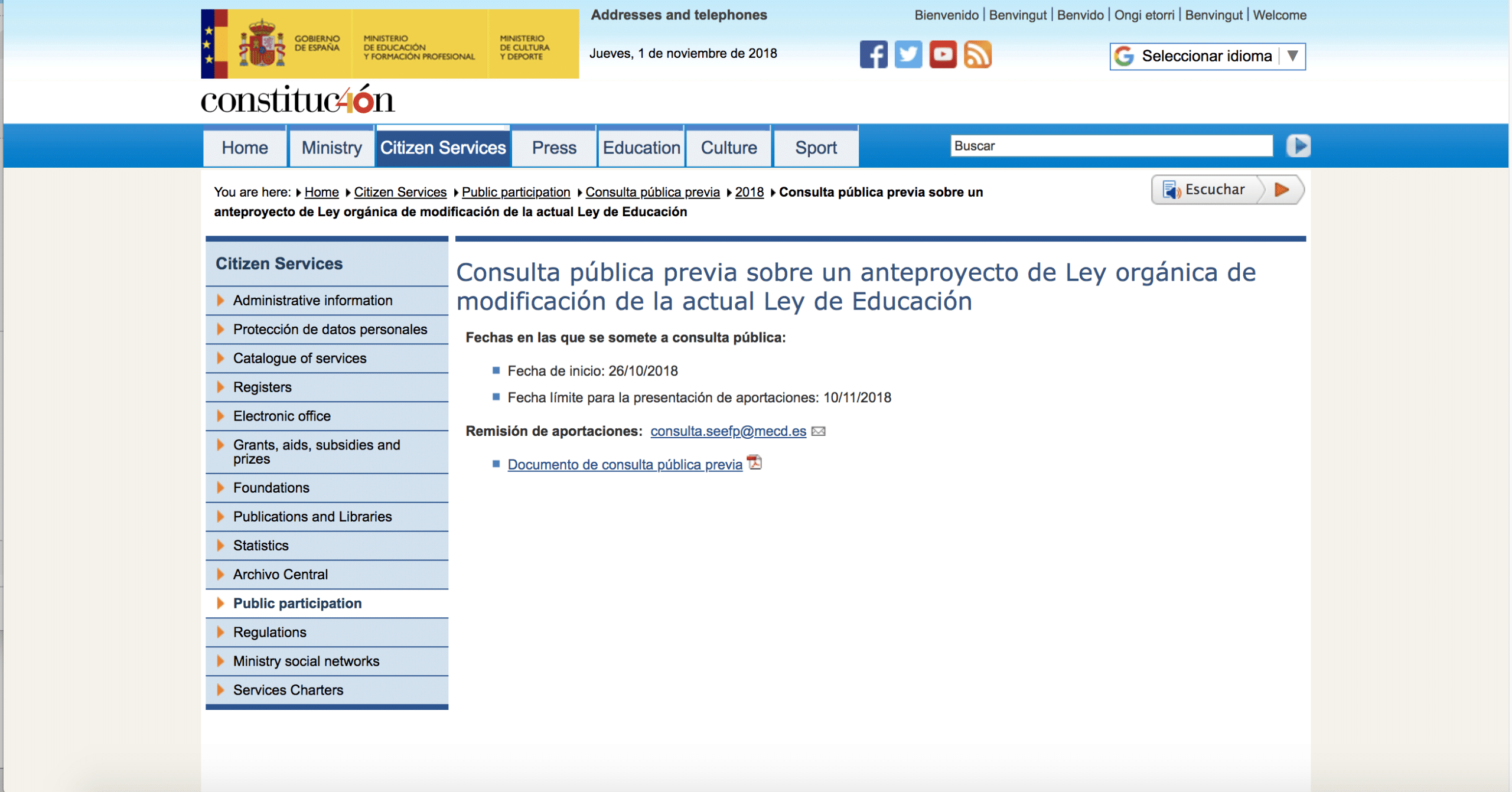1512x792 pixels.
Task: Click the Constitución 40 logo
Action: click(x=298, y=99)
